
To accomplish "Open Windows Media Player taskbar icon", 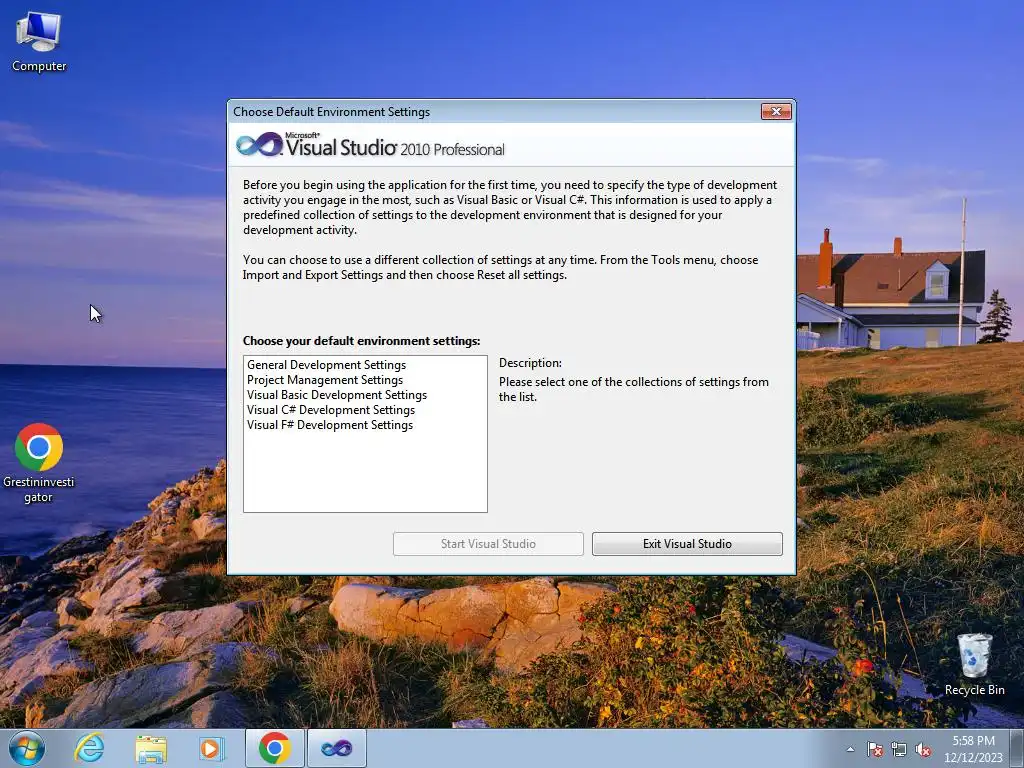I will 211,748.
